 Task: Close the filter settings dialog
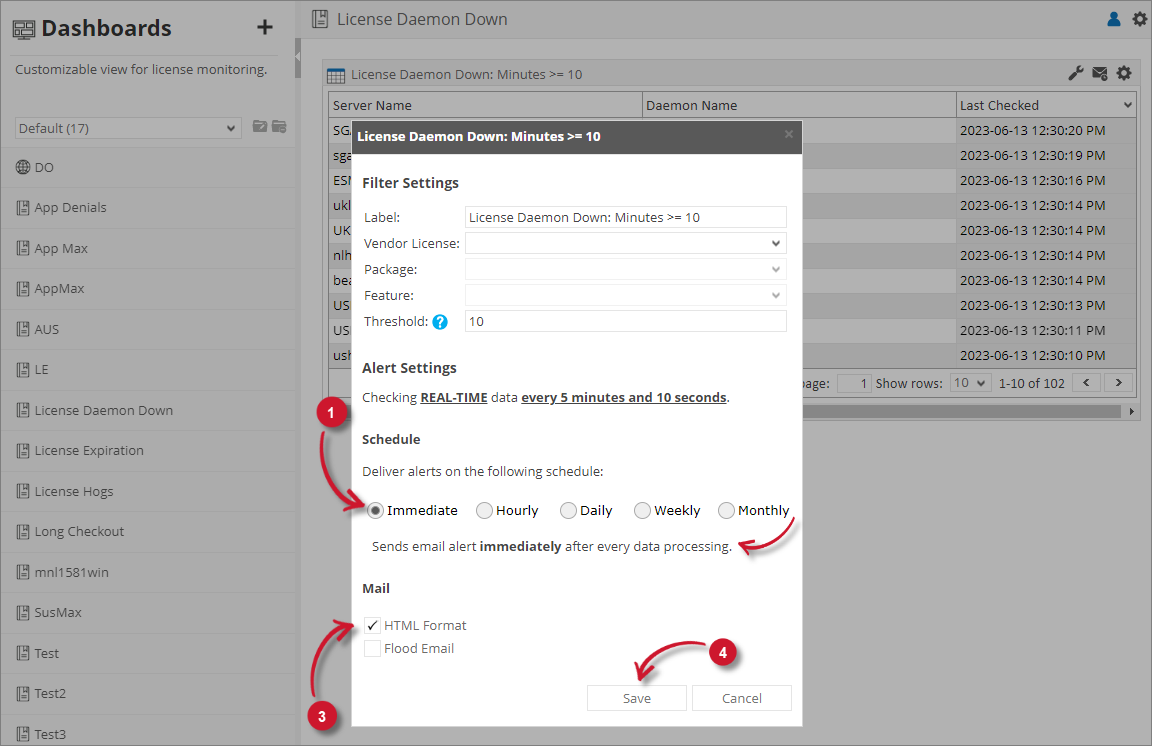click(x=788, y=134)
